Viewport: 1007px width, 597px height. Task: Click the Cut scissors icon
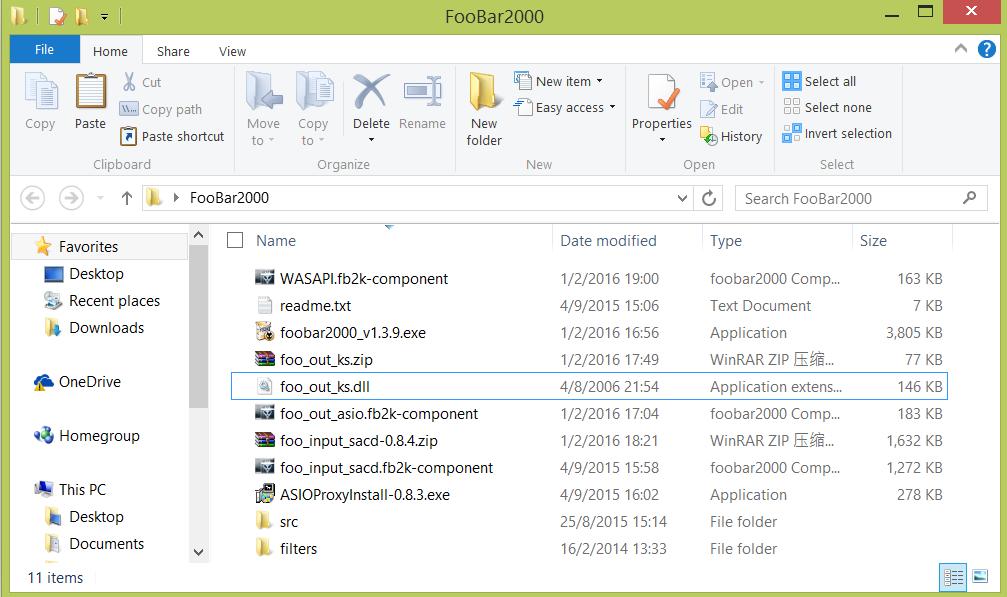click(x=129, y=82)
